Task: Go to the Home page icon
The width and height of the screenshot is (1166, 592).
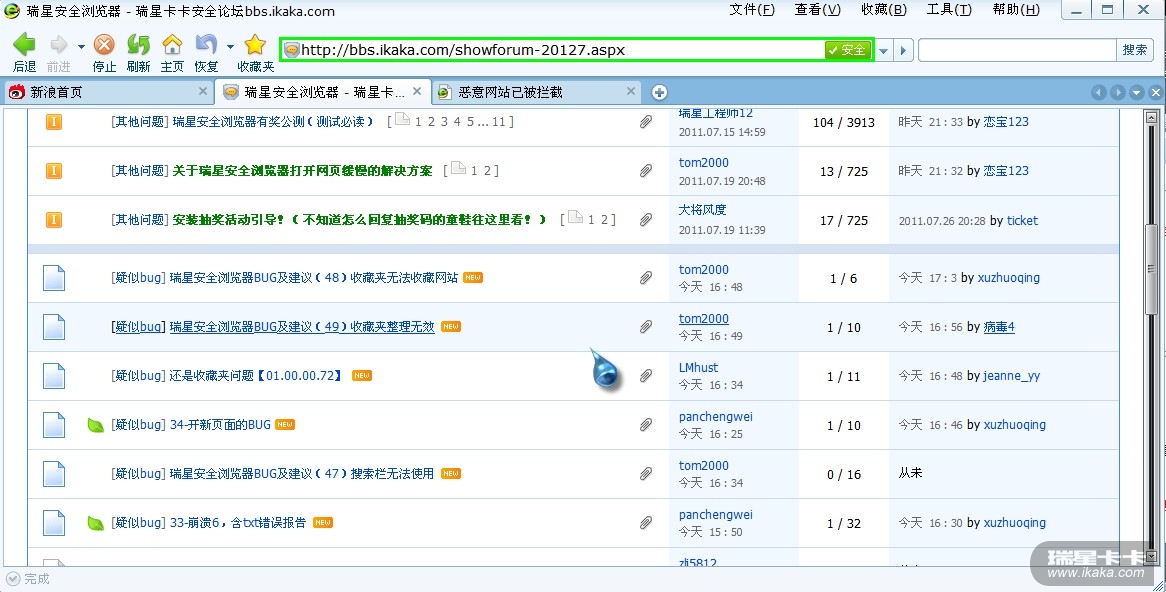Action: tap(173, 45)
